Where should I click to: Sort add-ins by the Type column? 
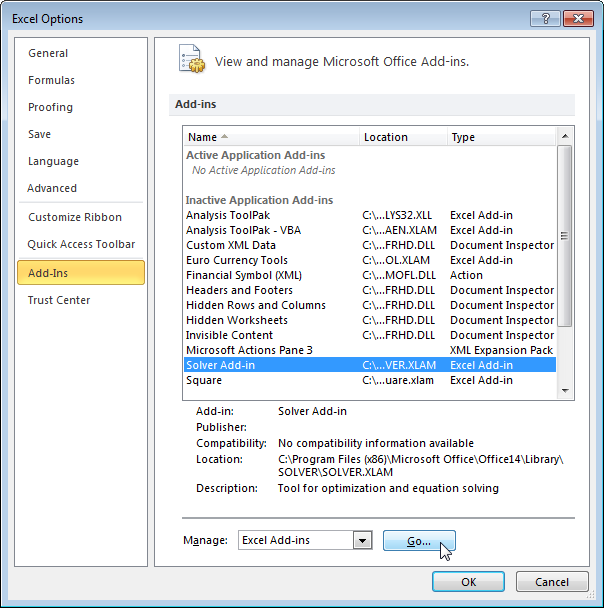point(502,137)
